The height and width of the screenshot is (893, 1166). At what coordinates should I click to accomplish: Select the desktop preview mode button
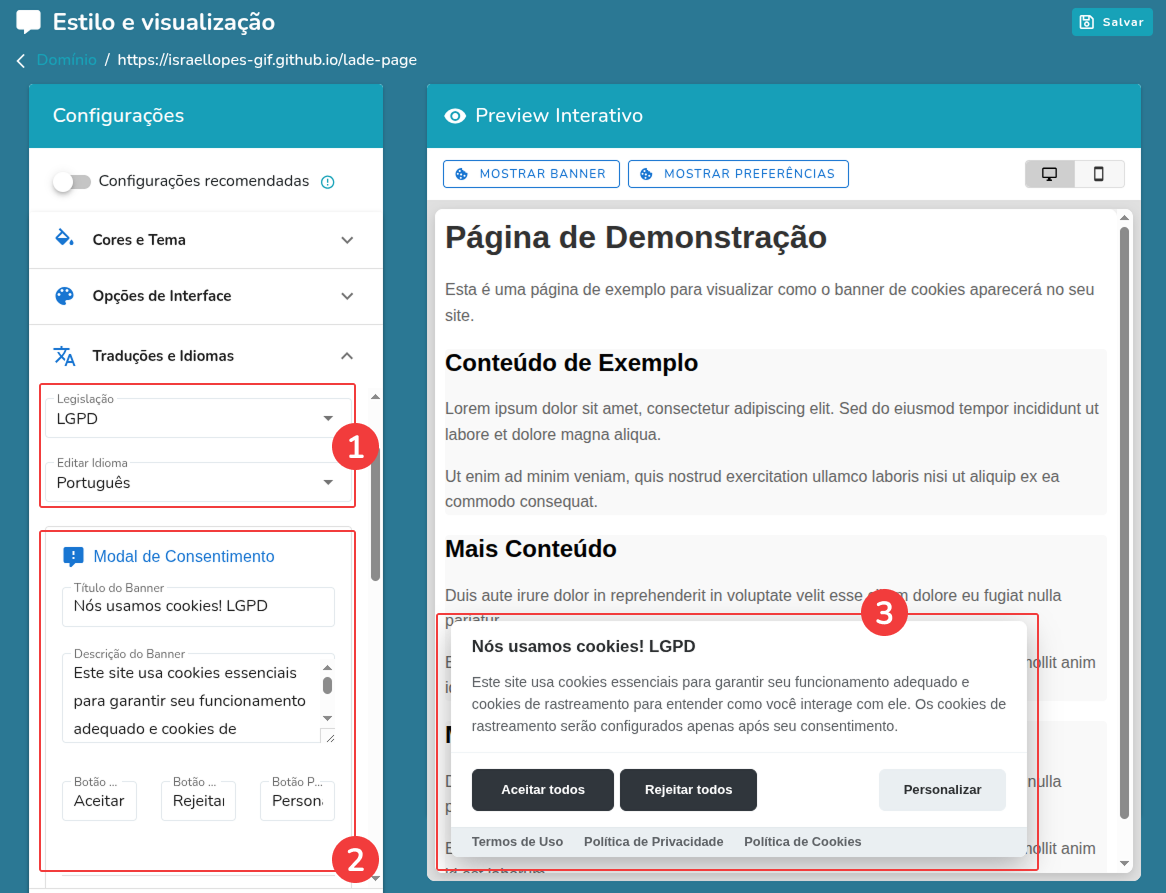pos(1049,173)
